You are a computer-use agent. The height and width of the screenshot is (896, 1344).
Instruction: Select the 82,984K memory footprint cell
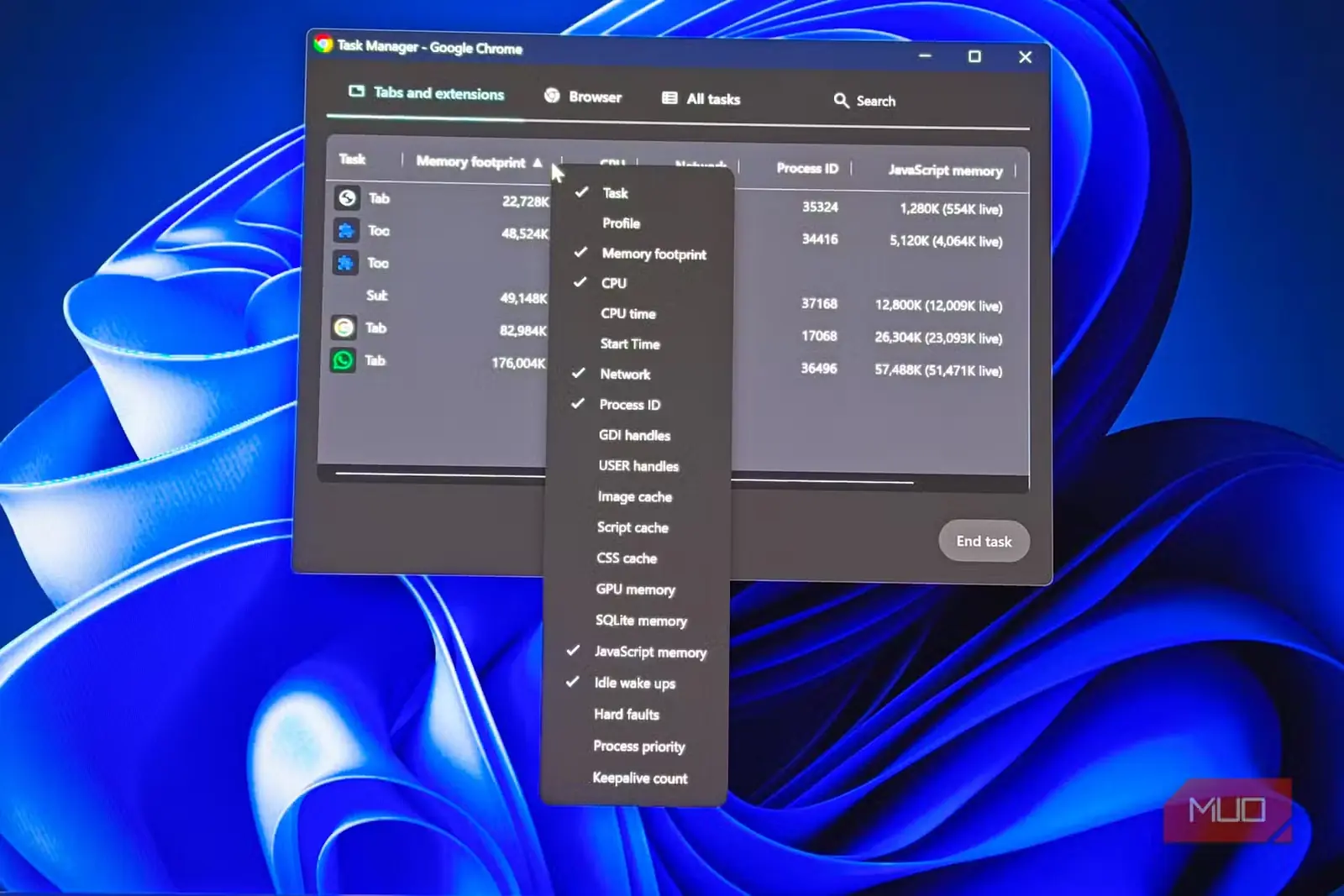[523, 331]
